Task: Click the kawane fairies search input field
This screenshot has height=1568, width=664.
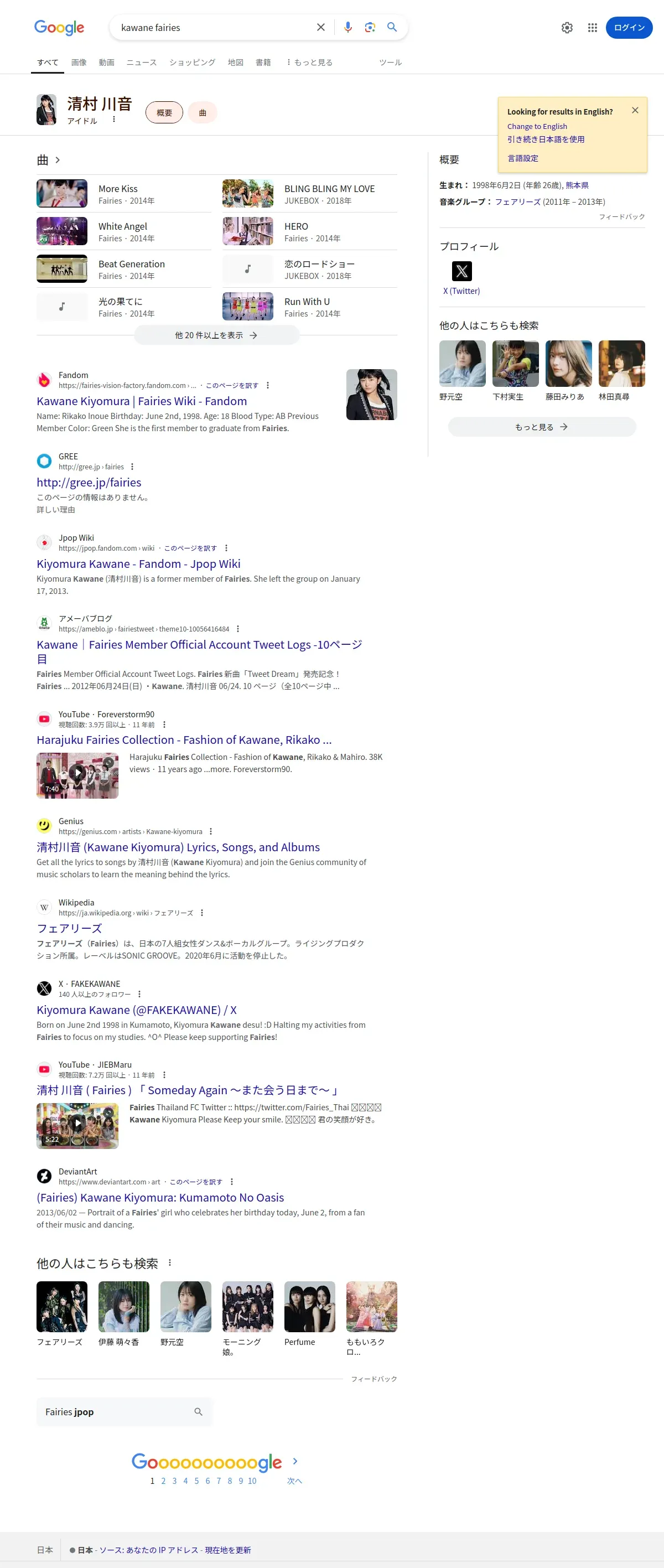Action: 213,27
